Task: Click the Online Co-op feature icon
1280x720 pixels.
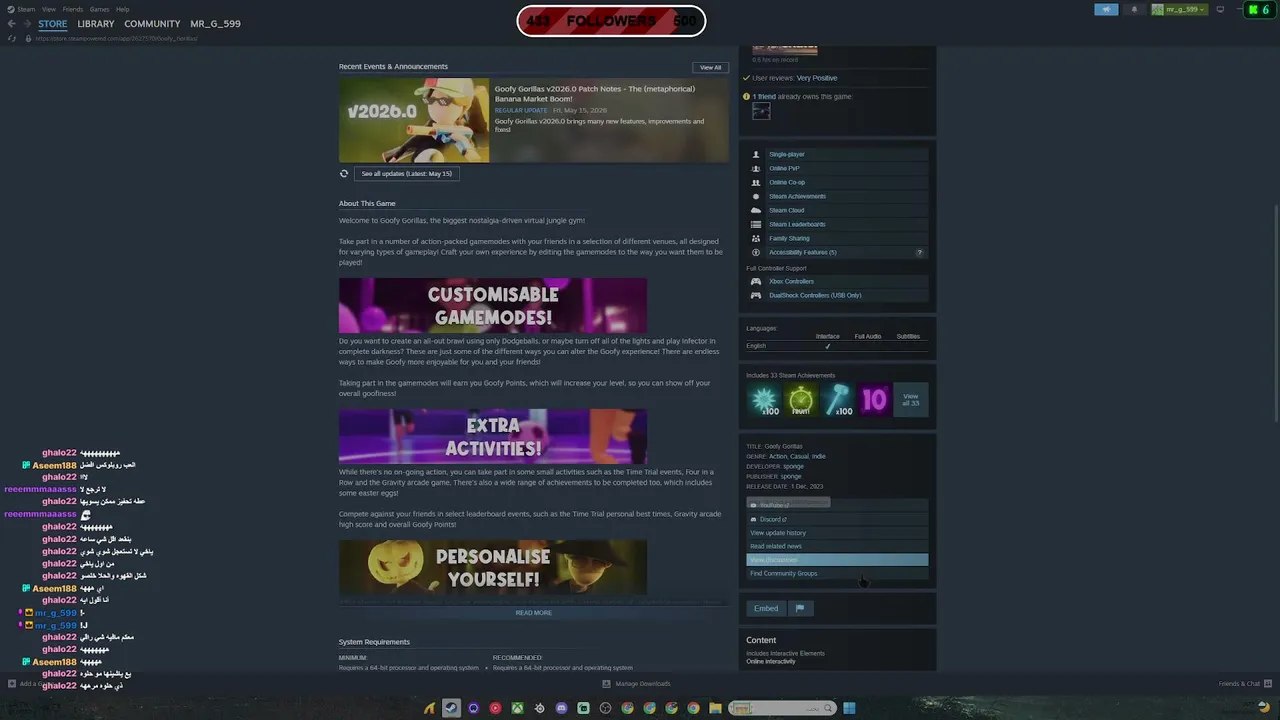Action: click(x=756, y=183)
